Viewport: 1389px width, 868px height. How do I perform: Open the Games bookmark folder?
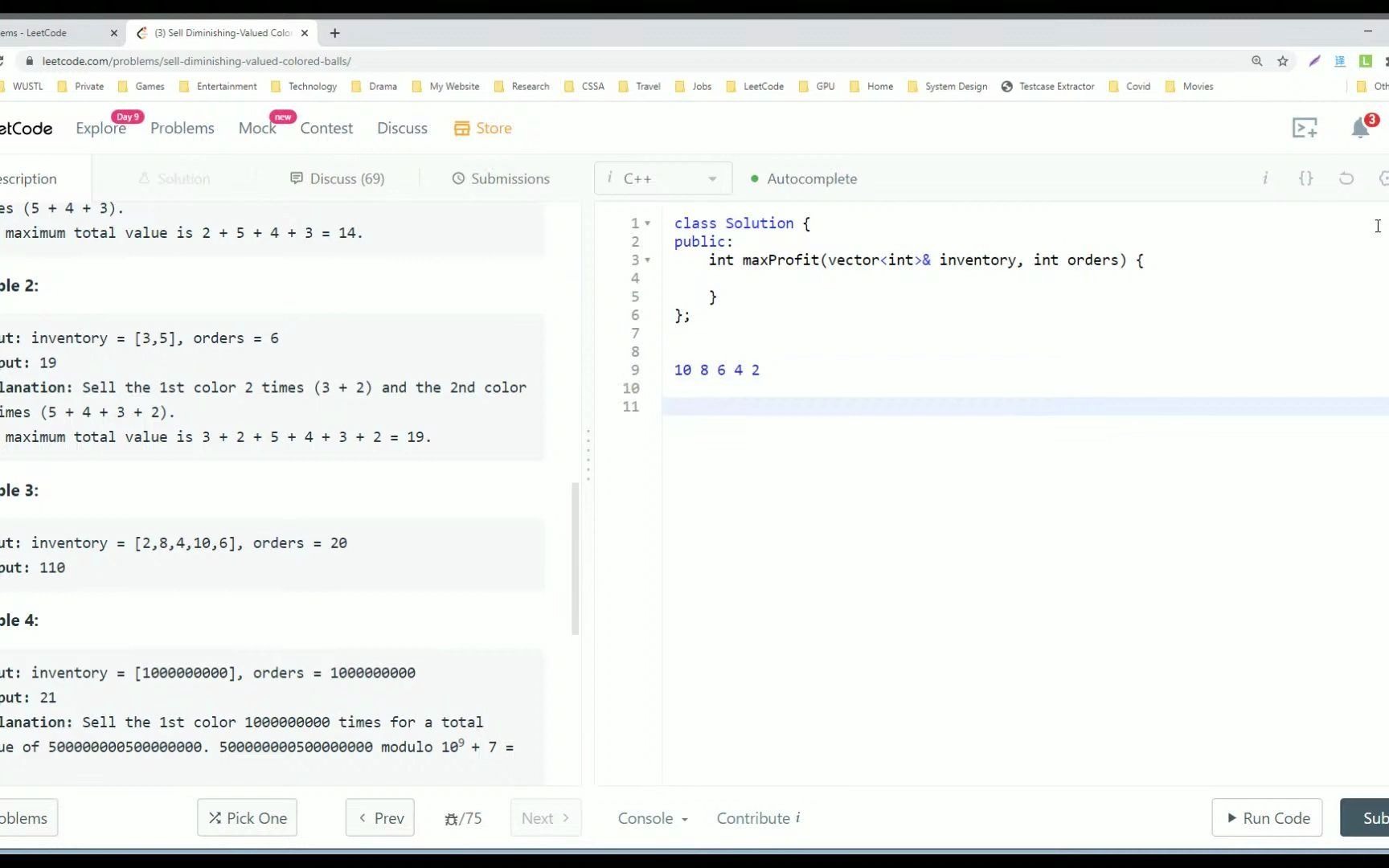click(141, 86)
